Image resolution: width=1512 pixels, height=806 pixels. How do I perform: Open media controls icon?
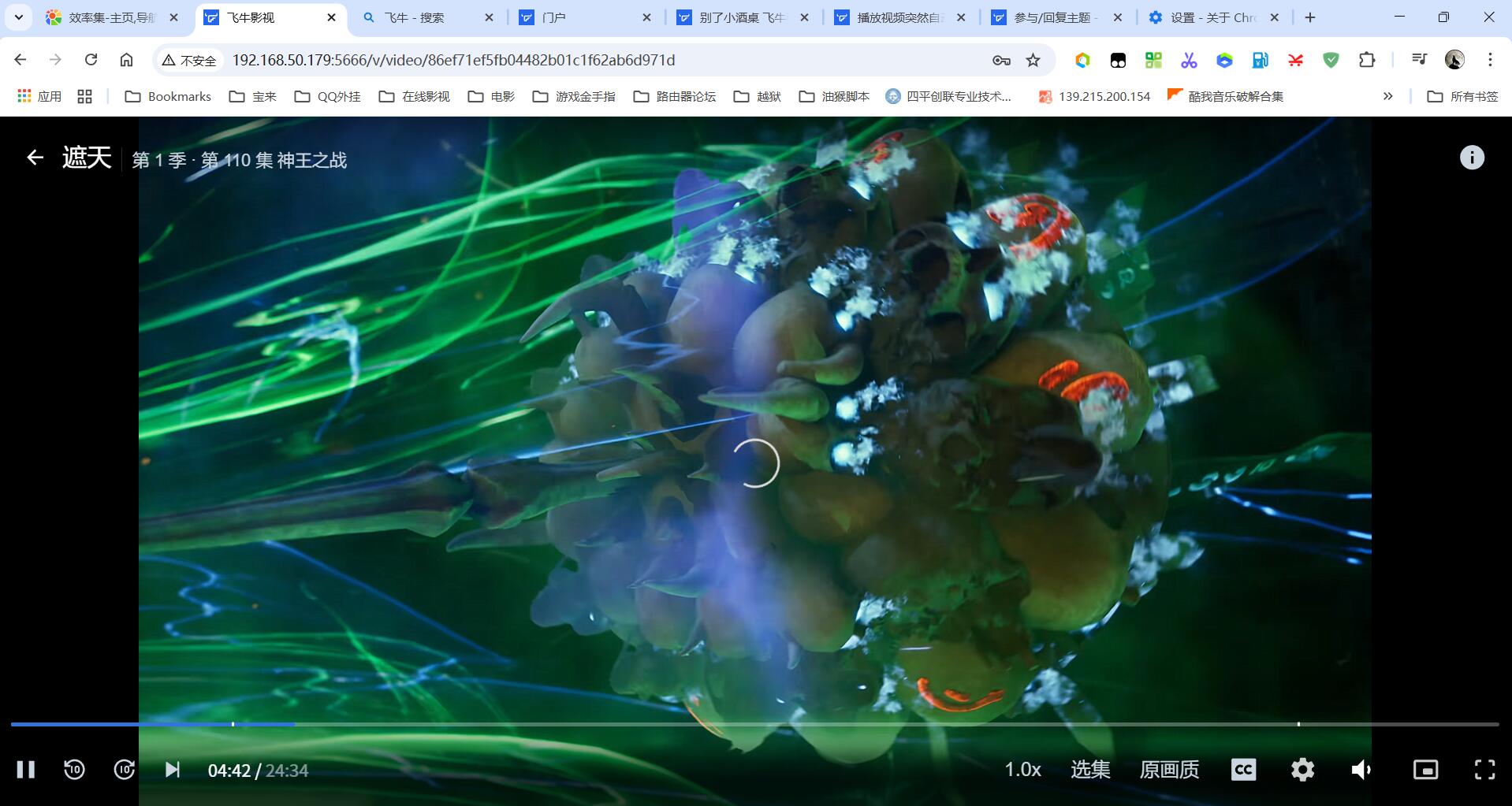click(1419, 60)
